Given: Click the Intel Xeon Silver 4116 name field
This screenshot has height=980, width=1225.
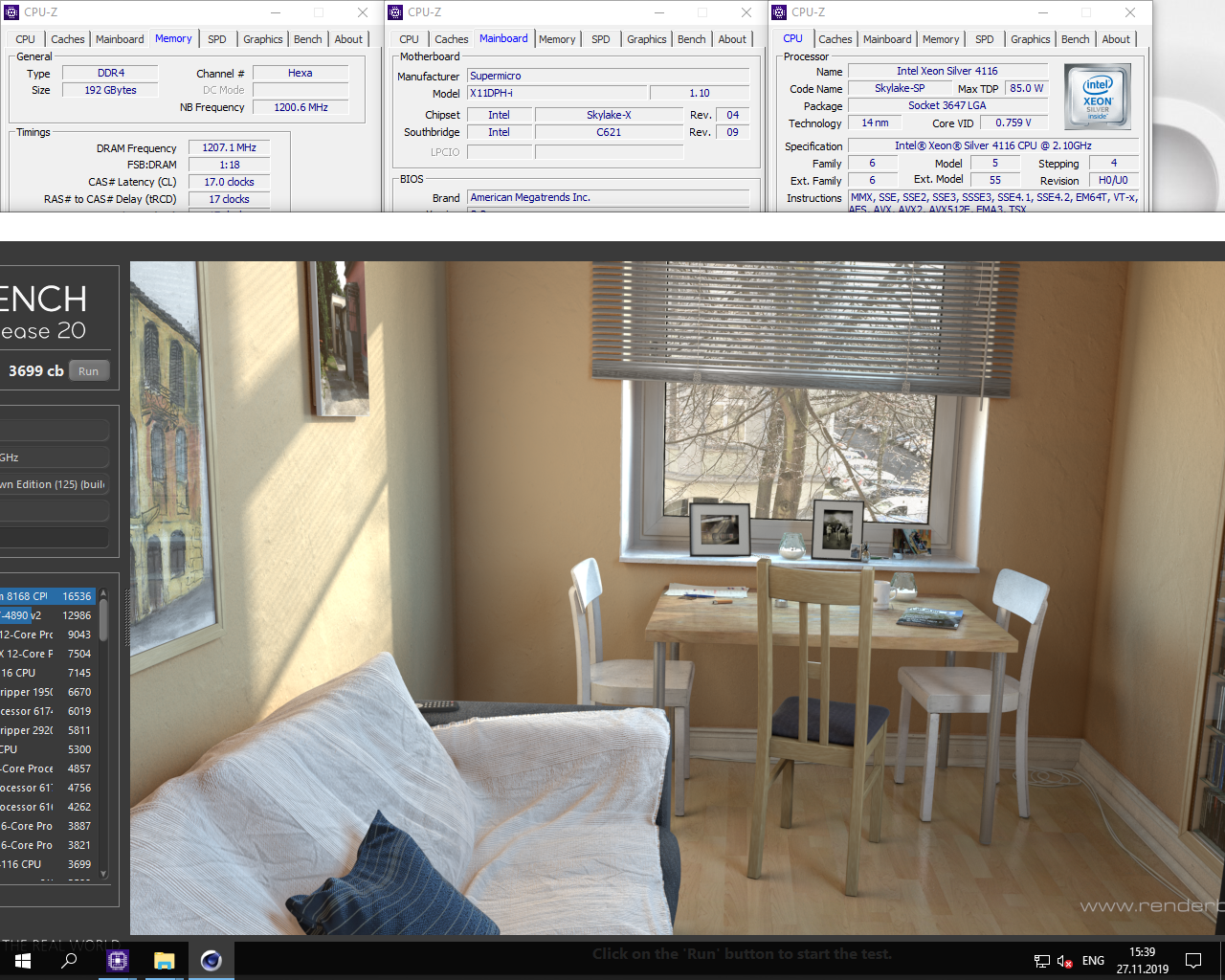Looking at the screenshot, I should 947,71.
